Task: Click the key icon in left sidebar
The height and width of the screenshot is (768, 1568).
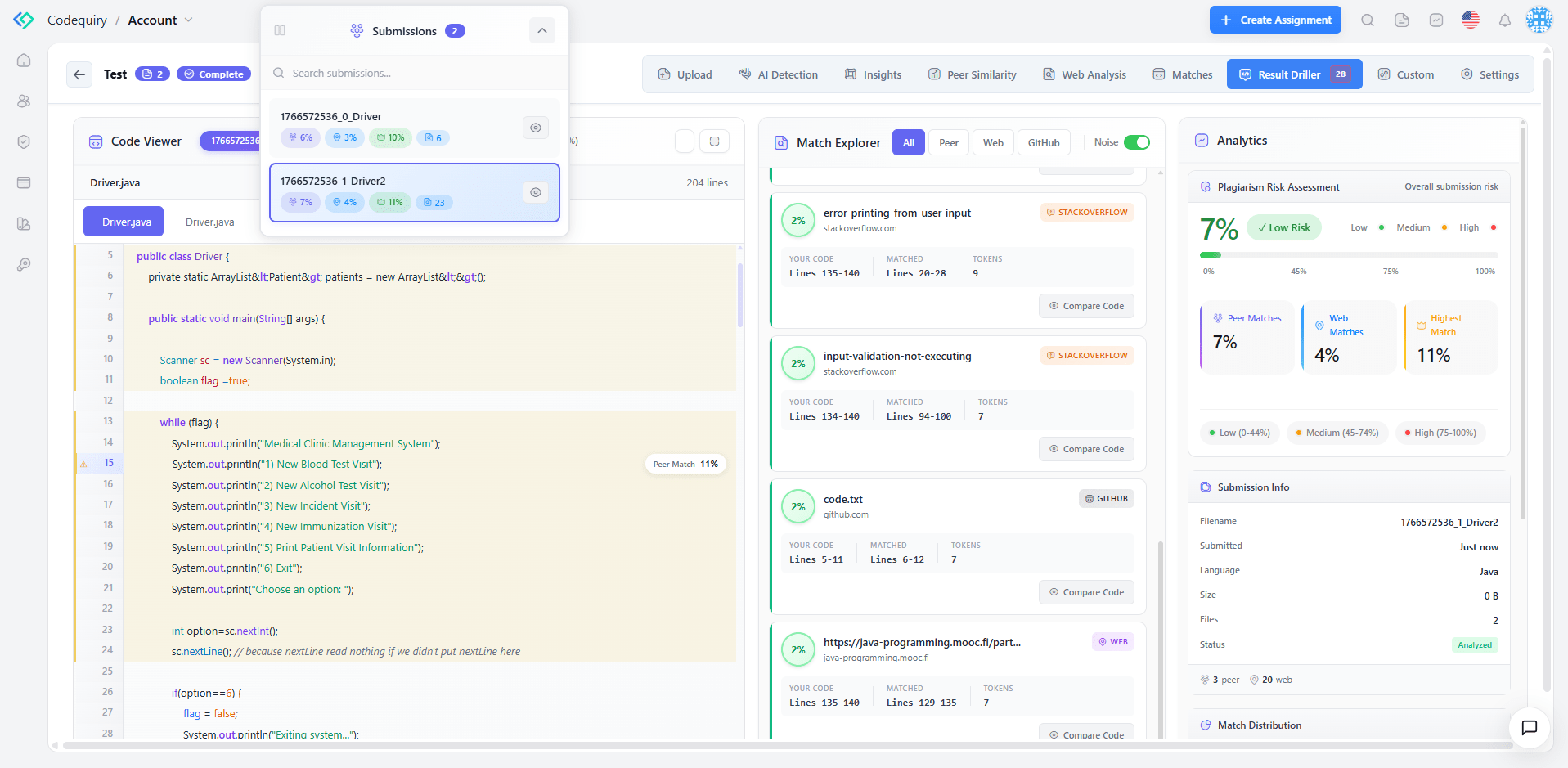Action: (24, 265)
